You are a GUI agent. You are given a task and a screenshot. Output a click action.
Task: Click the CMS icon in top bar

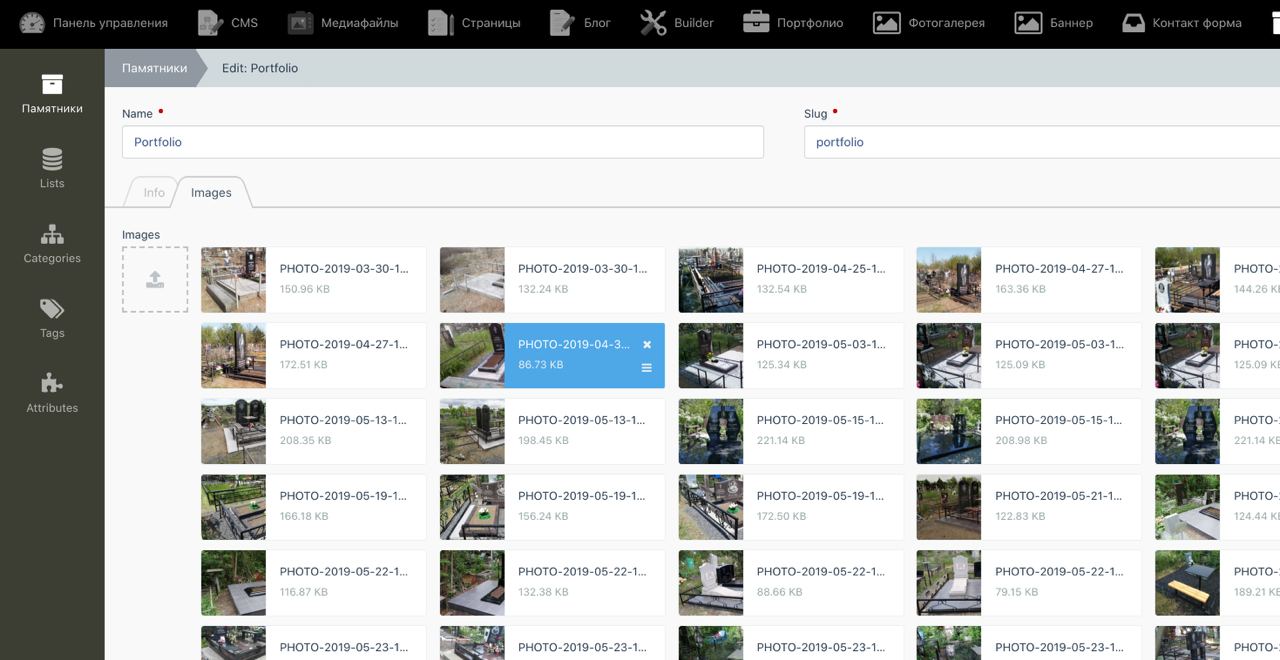(x=211, y=23)
